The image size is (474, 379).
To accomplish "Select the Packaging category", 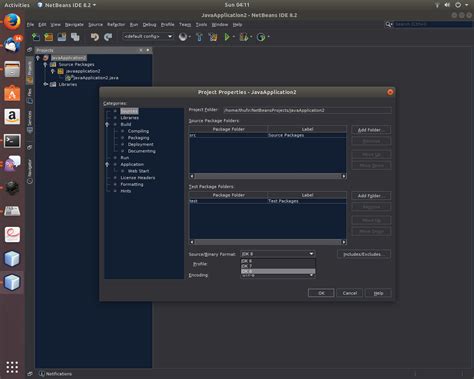I will pyautogui.click(x=139, y=138).
